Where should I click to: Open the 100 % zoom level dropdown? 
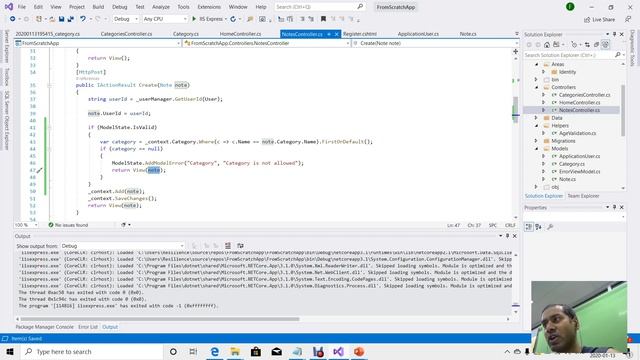(26, 225)
